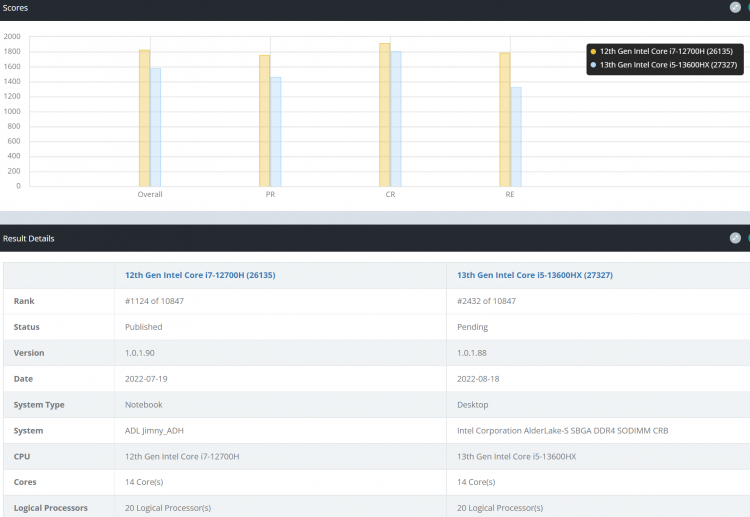Click the light blue legend color dot
This screenshot has width=750, height=517.
tap(594, 65)
